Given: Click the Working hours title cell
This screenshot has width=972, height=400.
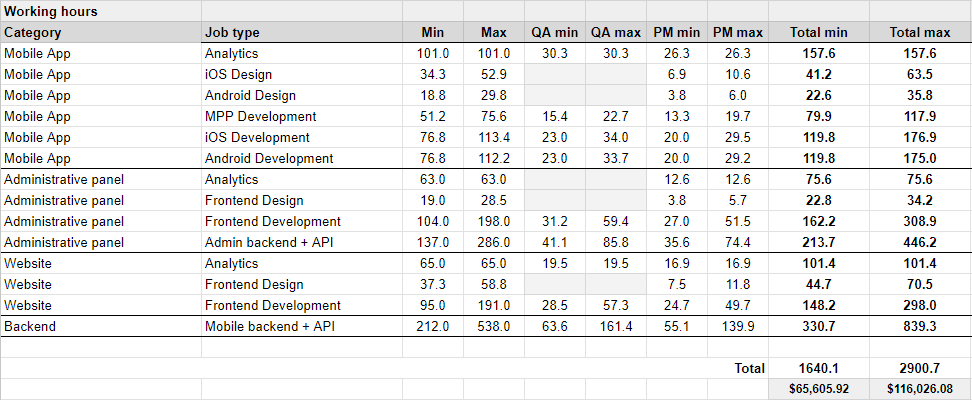Looking at the screenshot, I should 51,11.
